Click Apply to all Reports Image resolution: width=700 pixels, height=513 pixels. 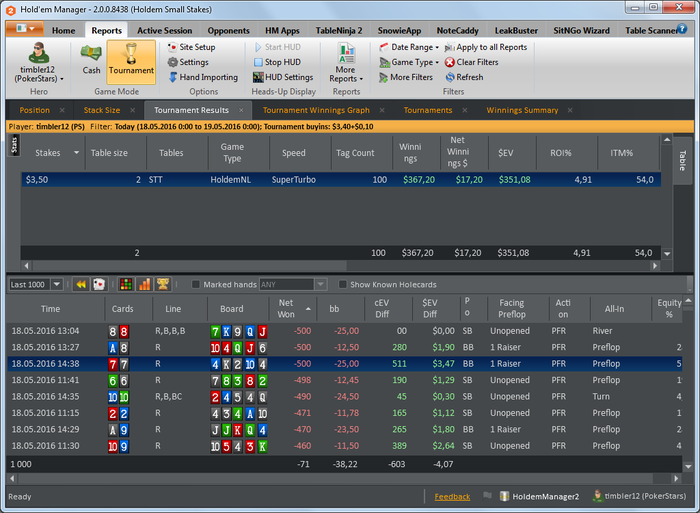point(486,47)
